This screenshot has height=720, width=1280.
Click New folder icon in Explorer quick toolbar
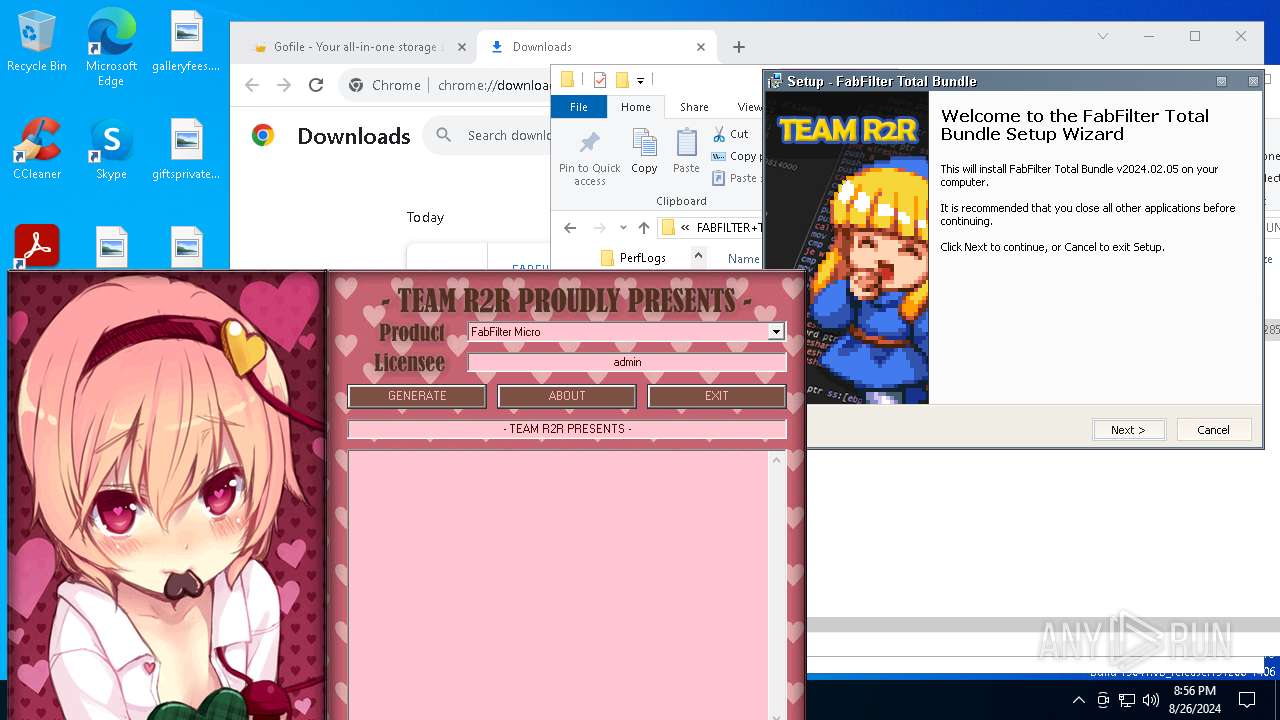pyautogui.click(x=622, y=80)
